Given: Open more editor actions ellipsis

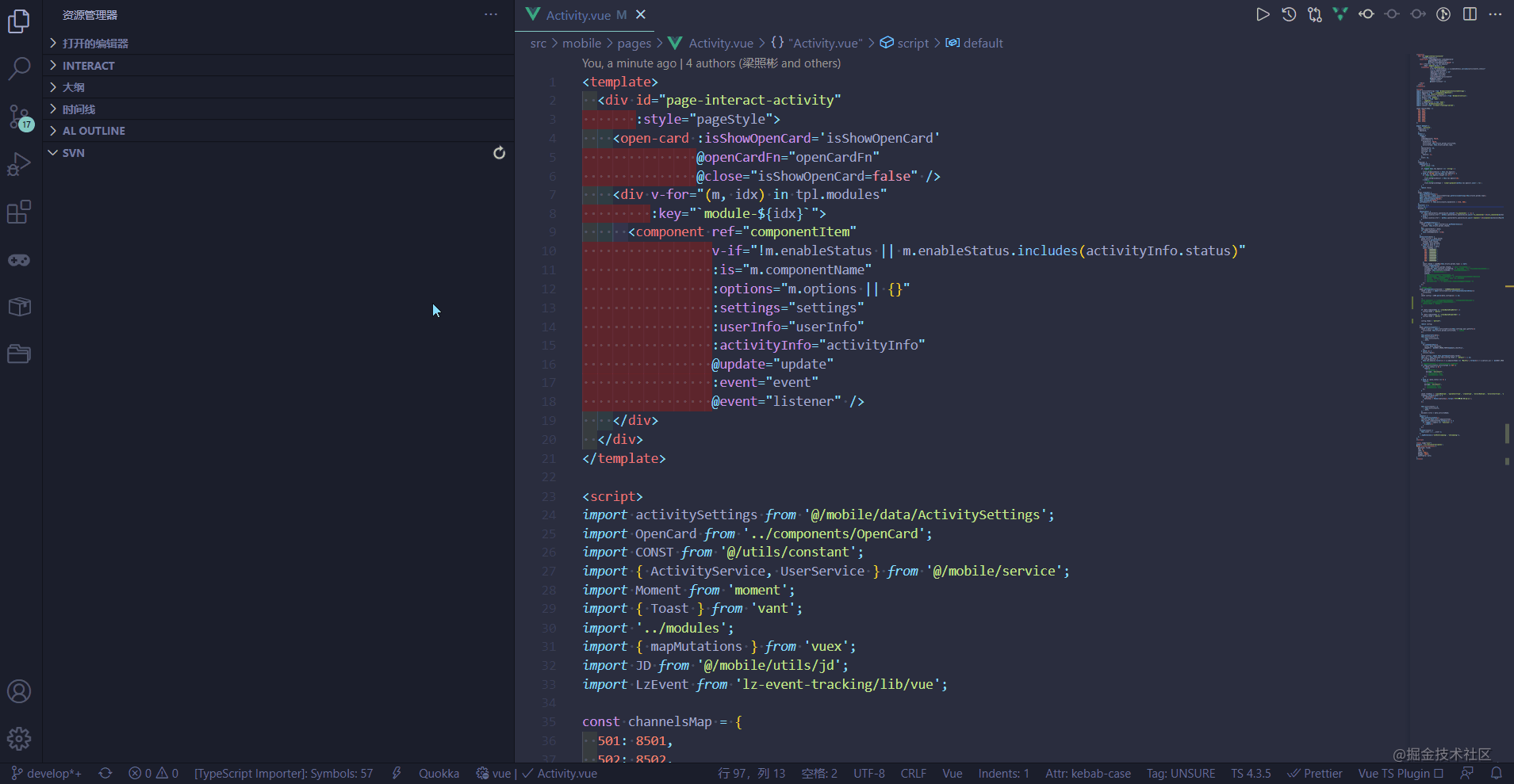Looking at the screenshot, I should [x=1496, y=14].
